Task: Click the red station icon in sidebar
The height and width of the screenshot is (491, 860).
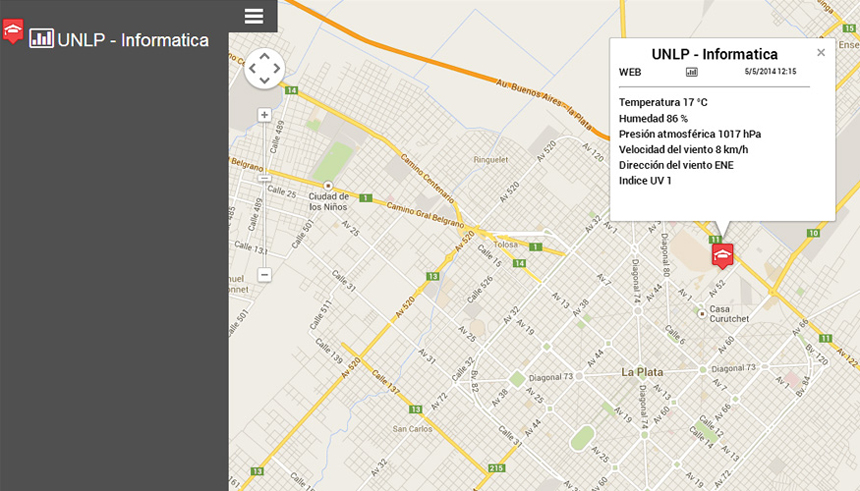Action: click(x=13, y=31)
